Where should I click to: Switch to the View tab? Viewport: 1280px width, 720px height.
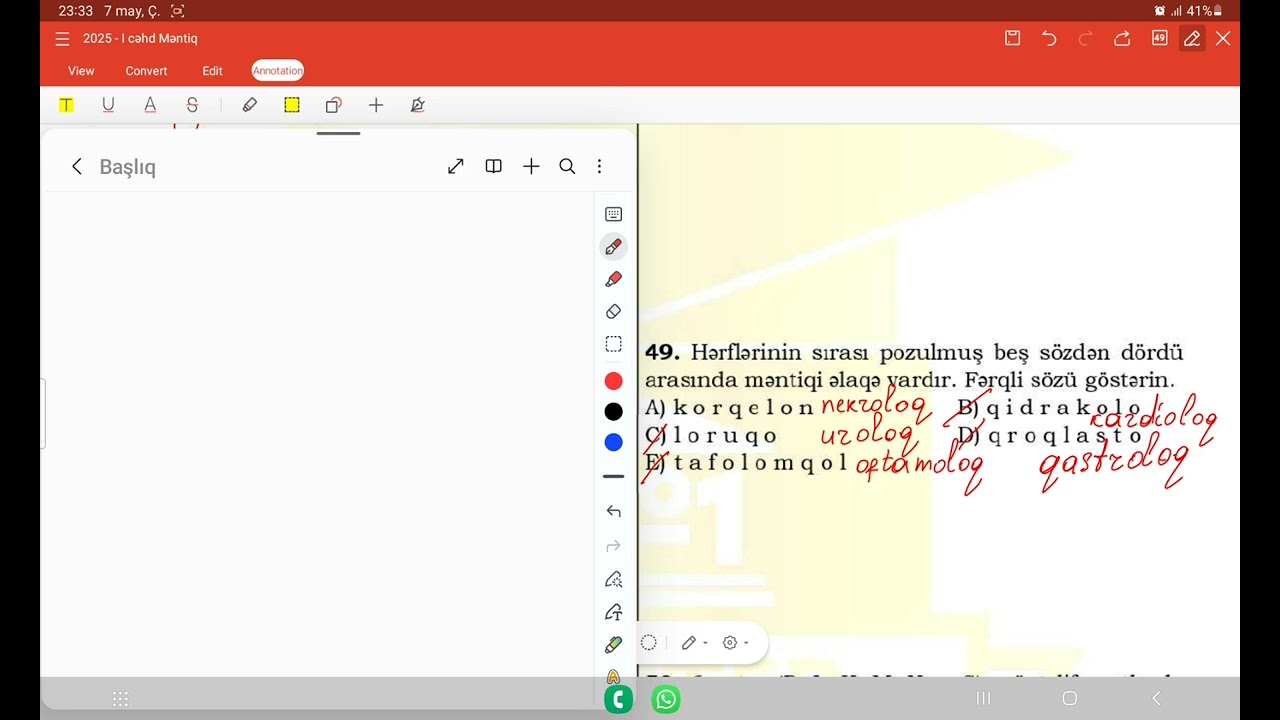tap(81, 71)
